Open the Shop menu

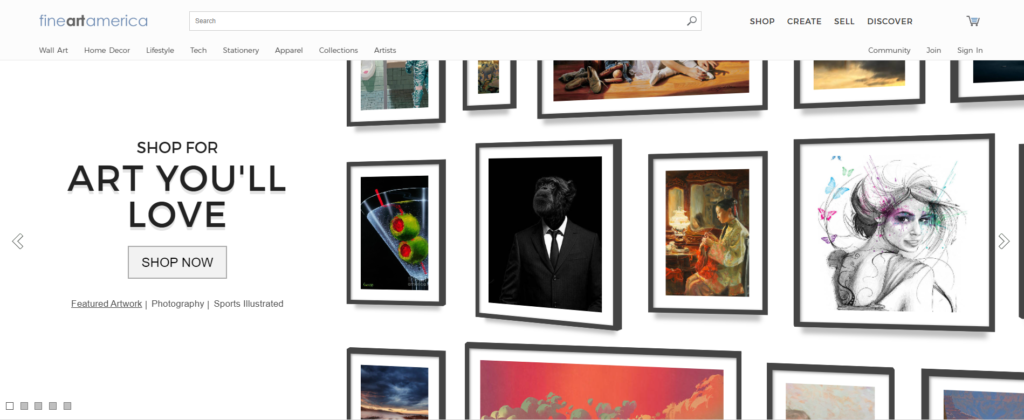(762, 22)
